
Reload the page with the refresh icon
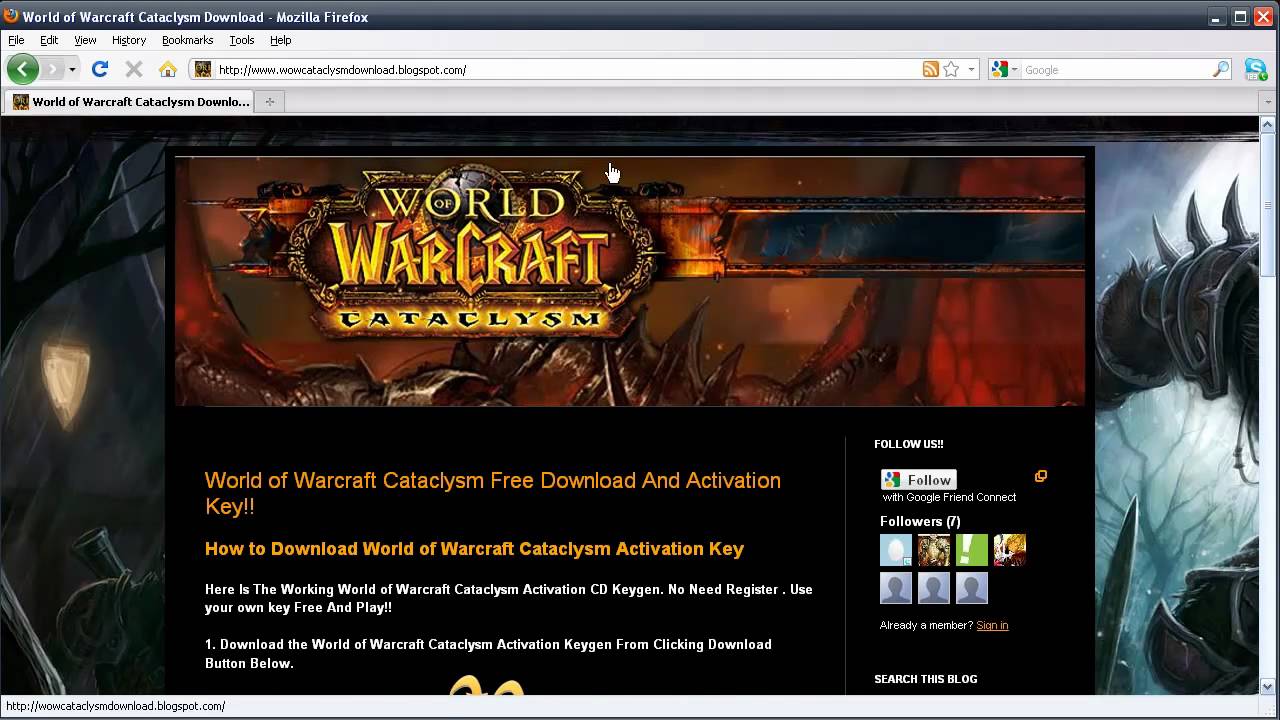tap(99, 69)
